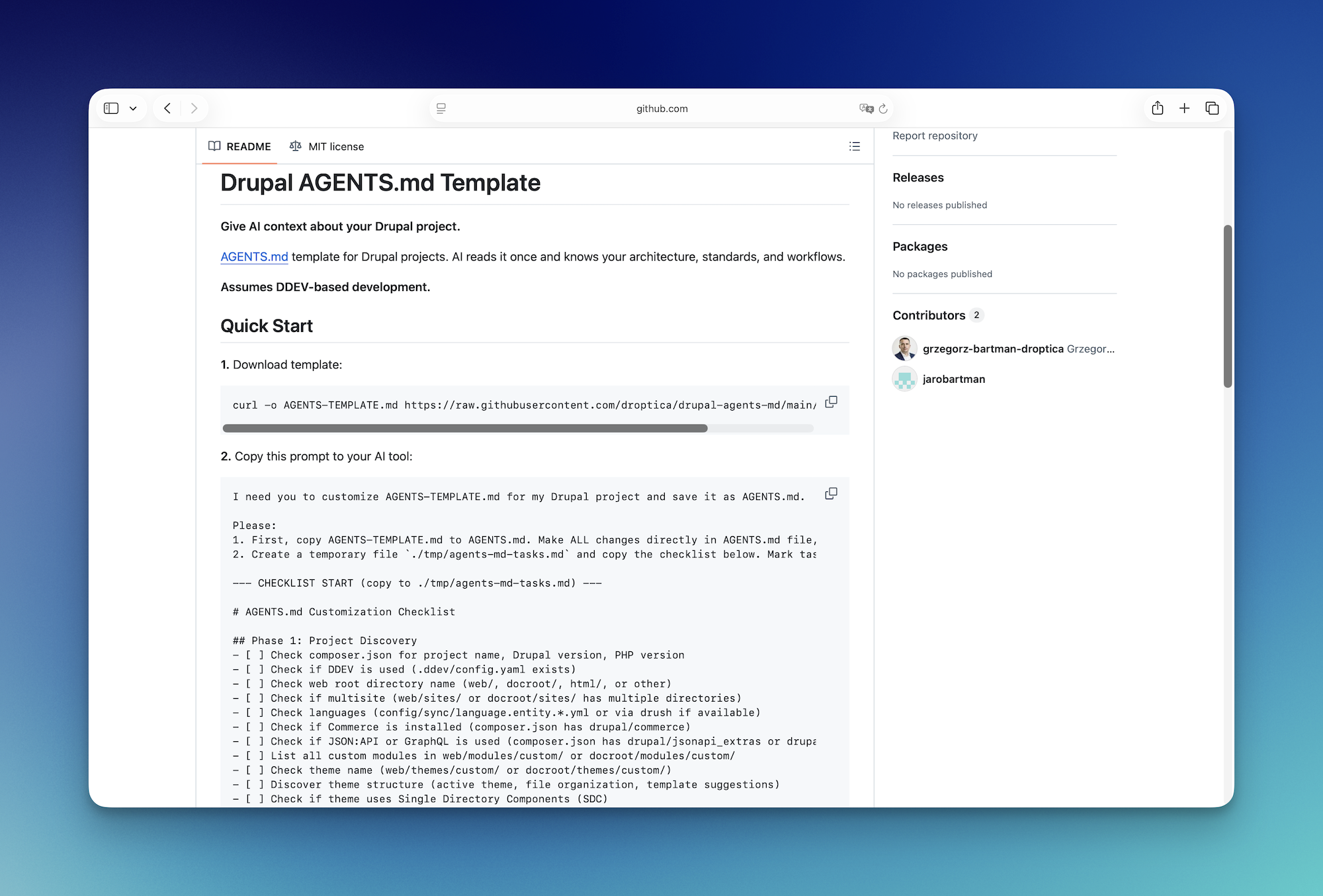Open the page settings icon in address bar
The width and height of the screenshot is (1323, 896).
click(441, 108)
